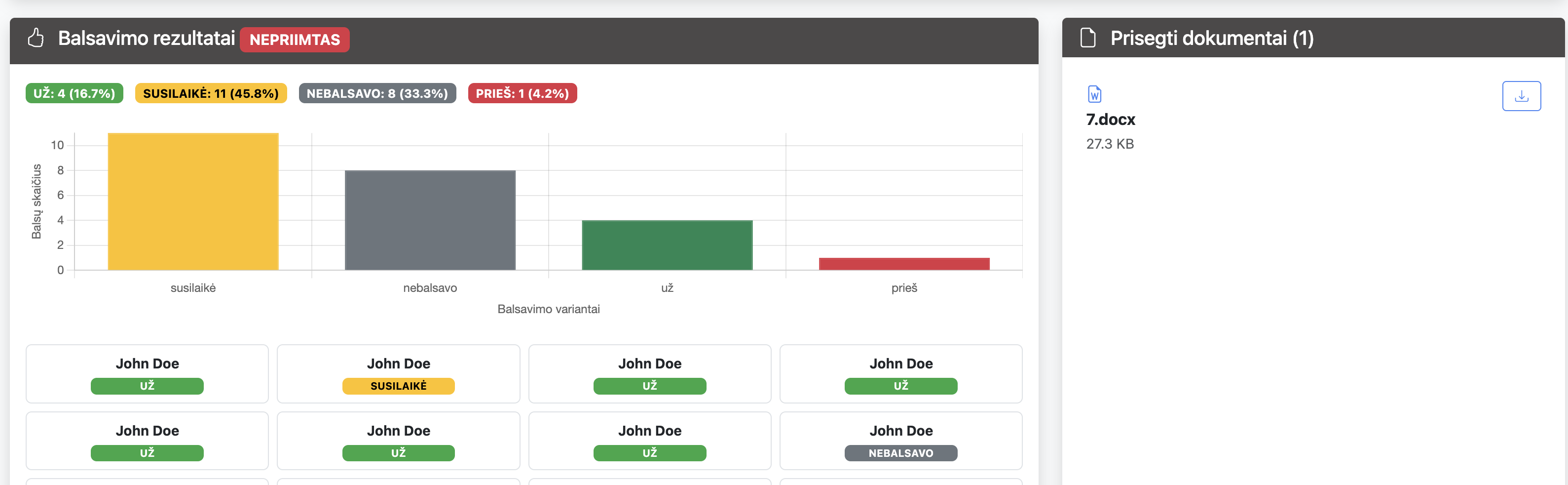Viewport: 1568px width, 485px height.
Task: Select the John Doe card marked NEBALSAVO
Action: tap(900, 441)
